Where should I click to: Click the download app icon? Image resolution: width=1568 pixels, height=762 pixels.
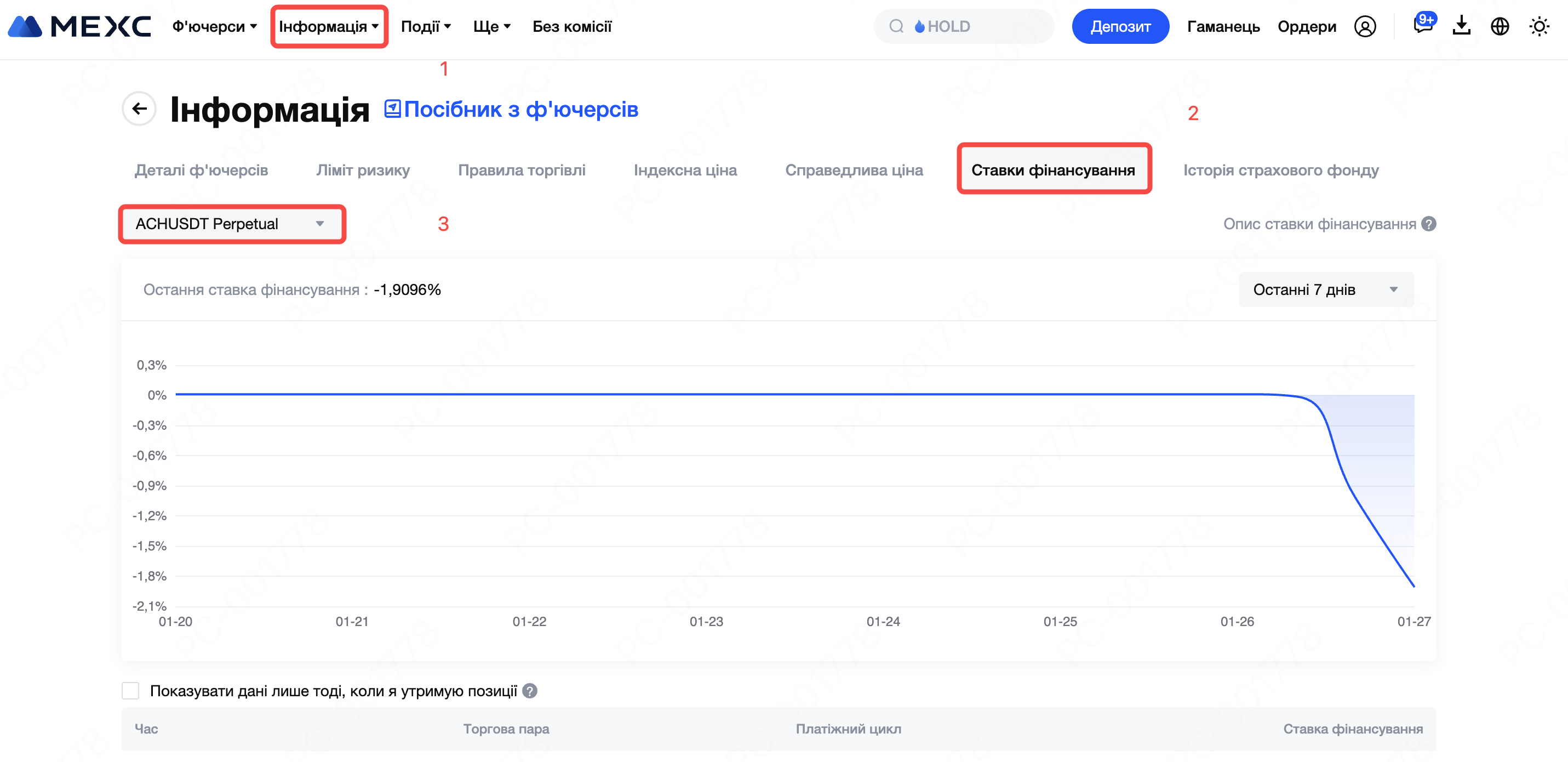(x=1461, y=26)
